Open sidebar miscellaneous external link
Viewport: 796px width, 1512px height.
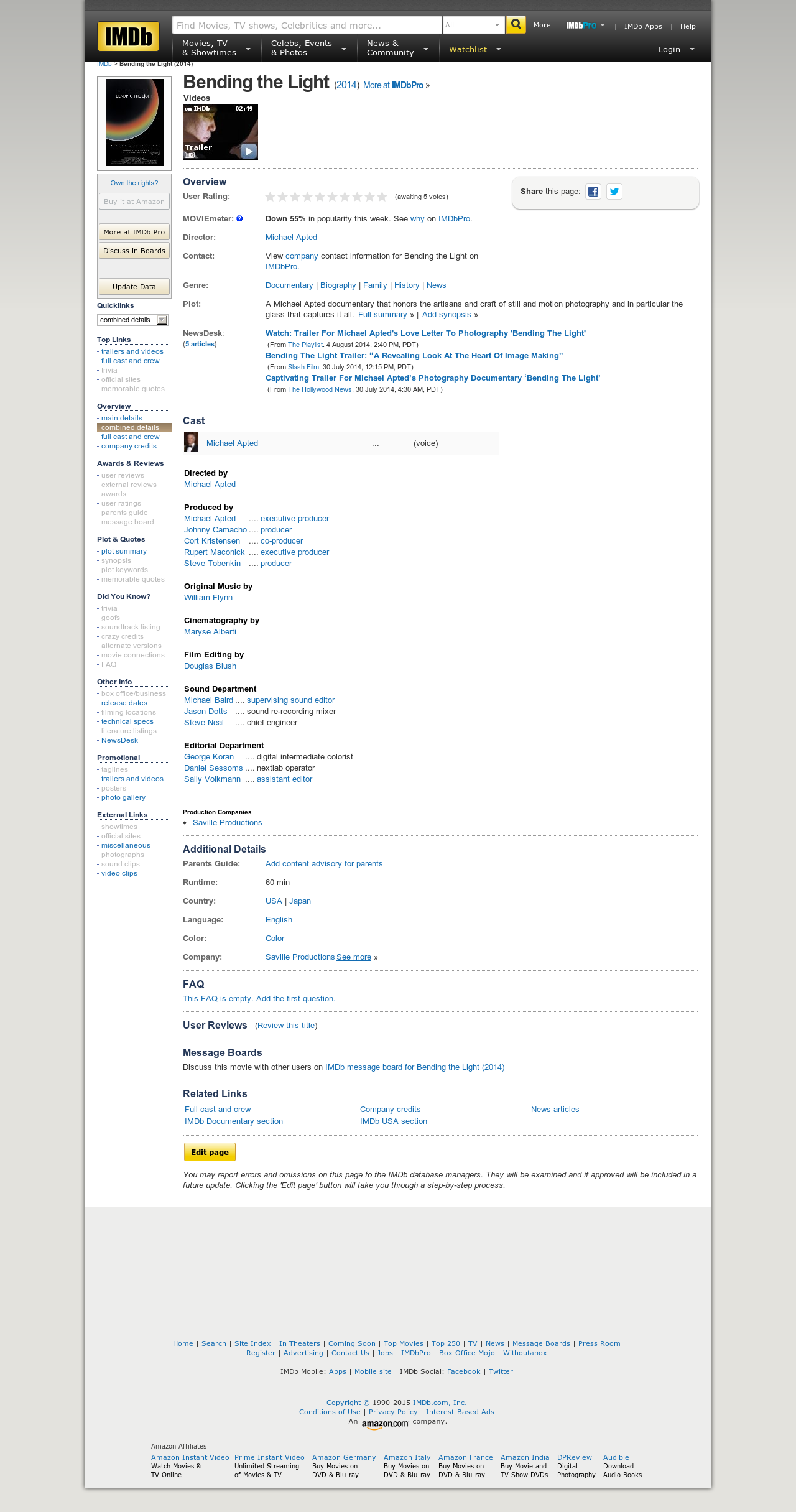click(x=126, y=845)
